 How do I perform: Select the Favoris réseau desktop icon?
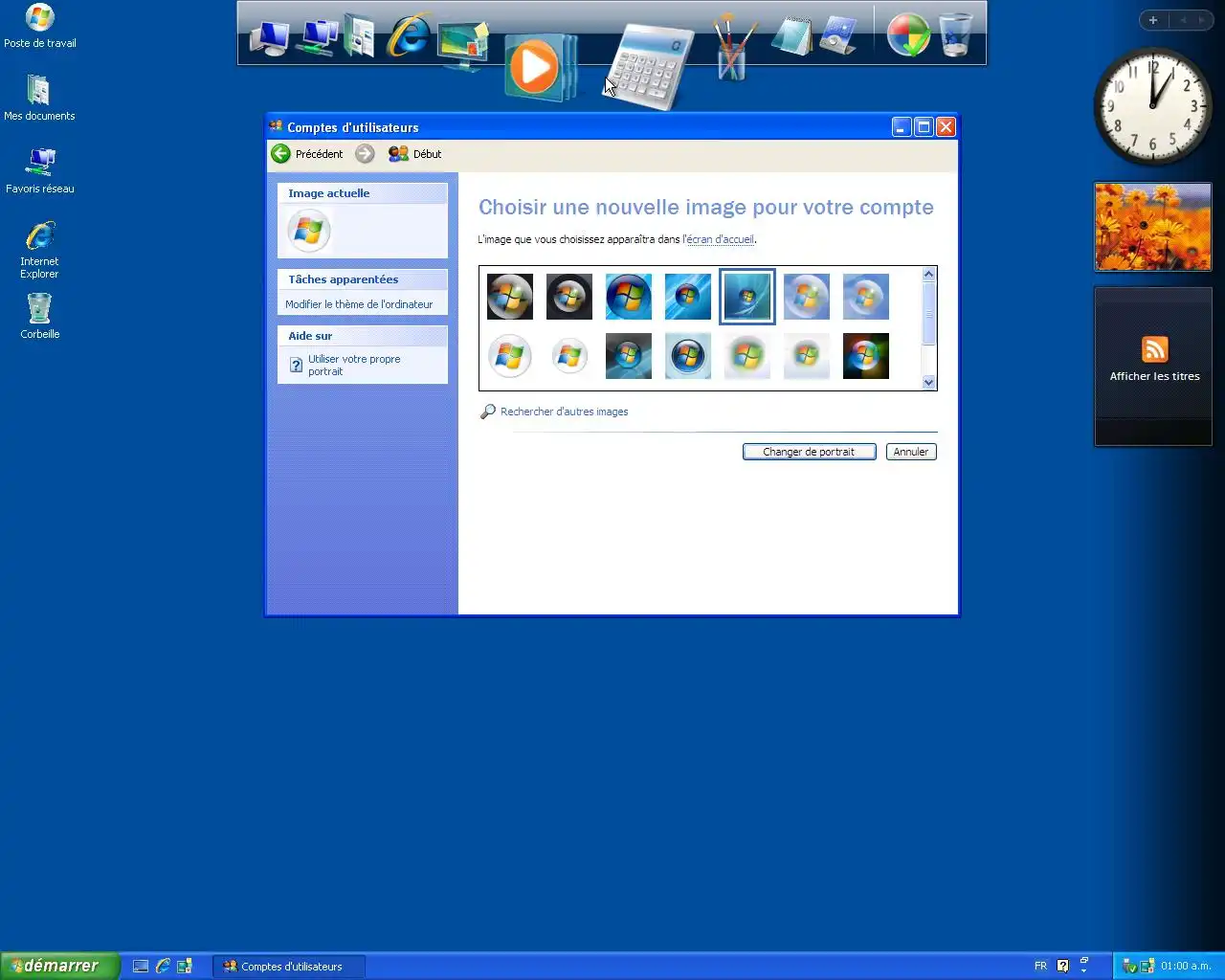point(39,171)
